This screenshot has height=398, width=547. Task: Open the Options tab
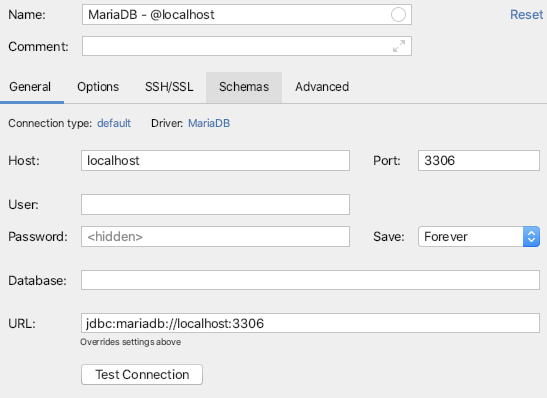tap(98, 87)
